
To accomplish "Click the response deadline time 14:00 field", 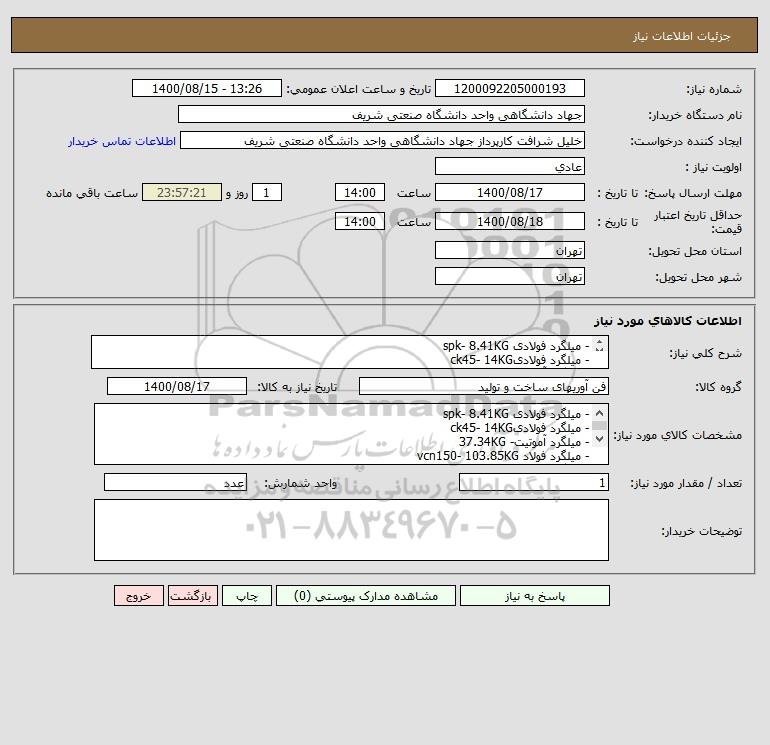I will click(x=359, y=193).
